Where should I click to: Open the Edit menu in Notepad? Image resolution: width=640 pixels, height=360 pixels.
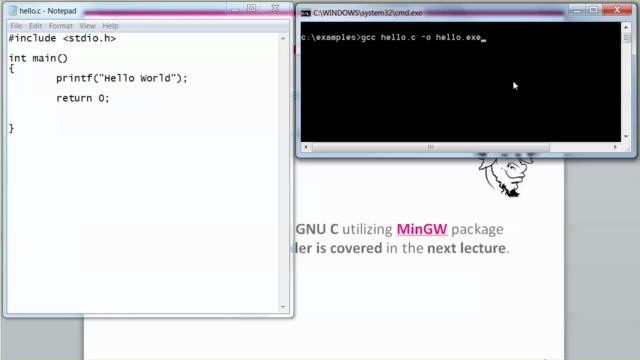point(35,26)
